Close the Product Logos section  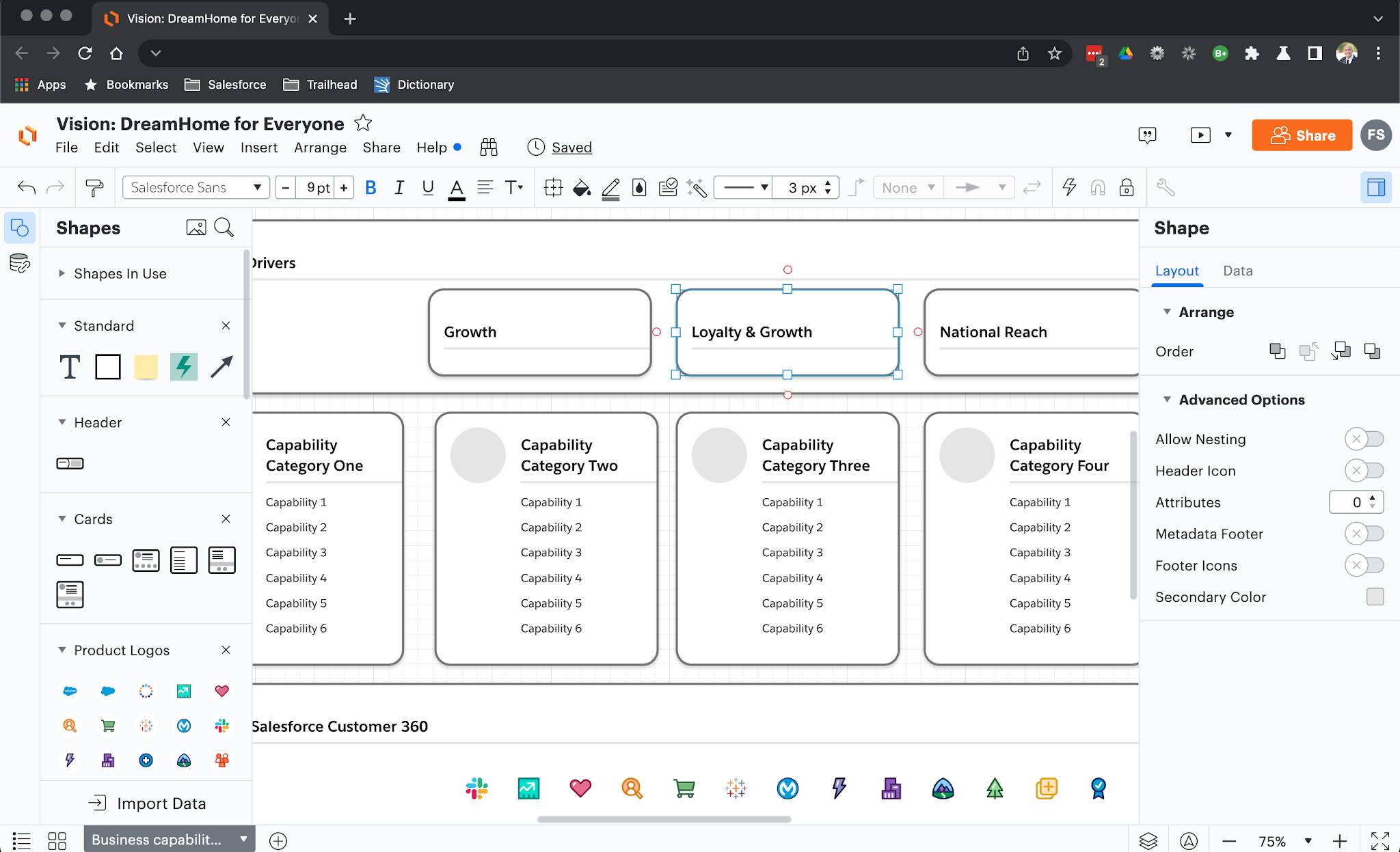226,650
